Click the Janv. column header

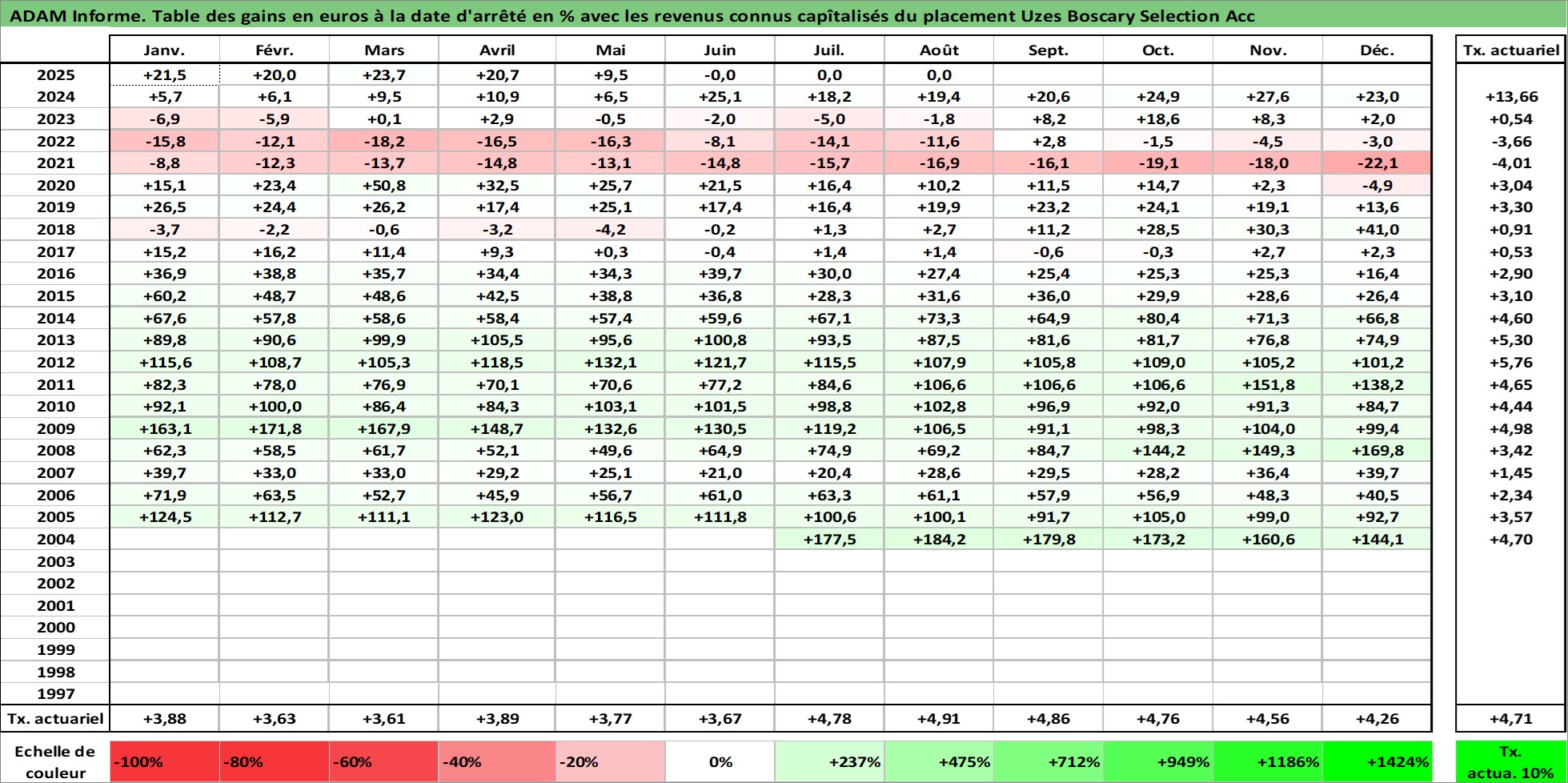(164, 50)
